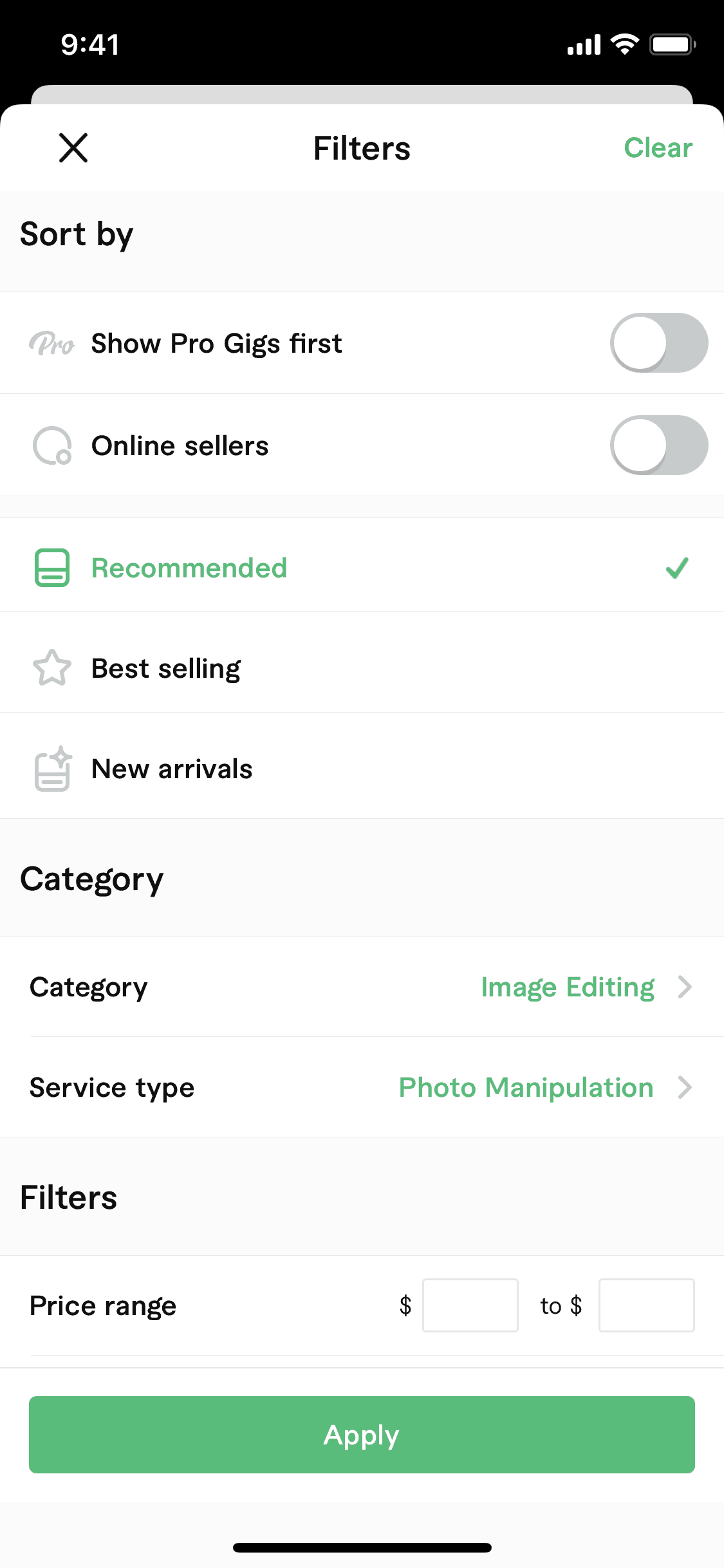This screenshot has height=1568, width=724.
Task: Close the Filters sheet with X icon
Action: 73,148
